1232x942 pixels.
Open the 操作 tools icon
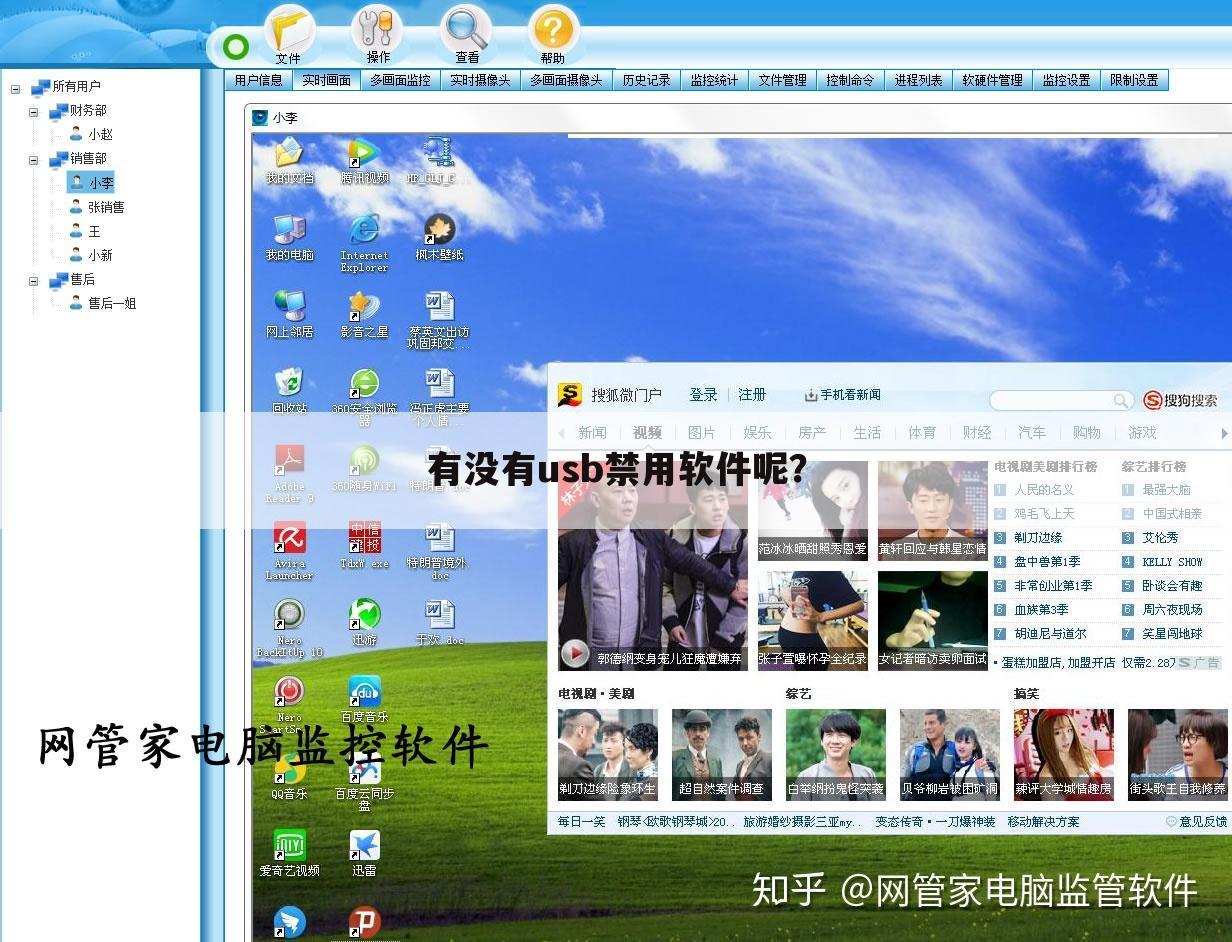coord(378,36)
